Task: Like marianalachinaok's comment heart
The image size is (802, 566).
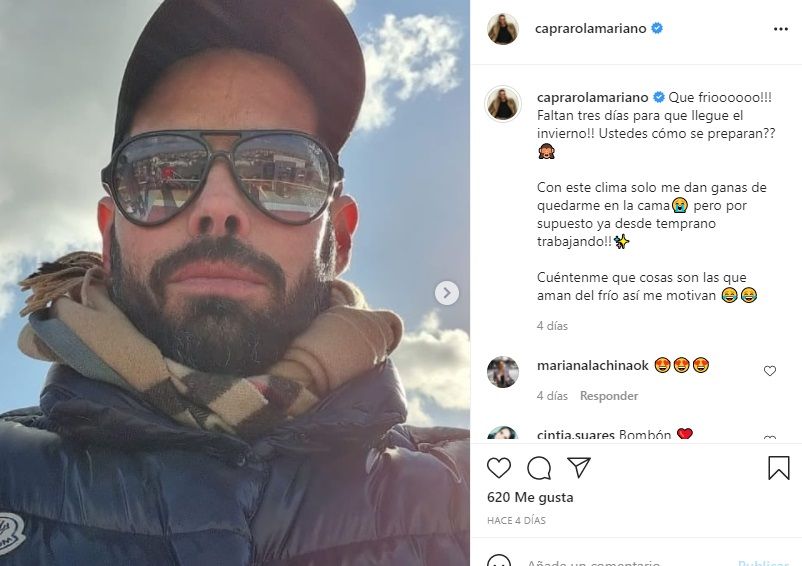Action: point(770,371)
